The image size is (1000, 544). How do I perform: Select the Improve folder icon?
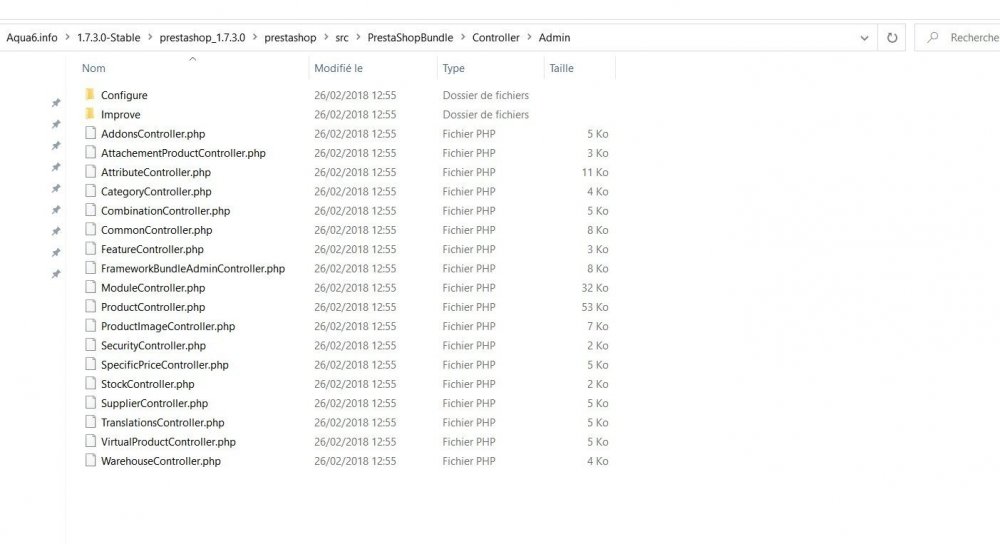click(x=90, y=114)
